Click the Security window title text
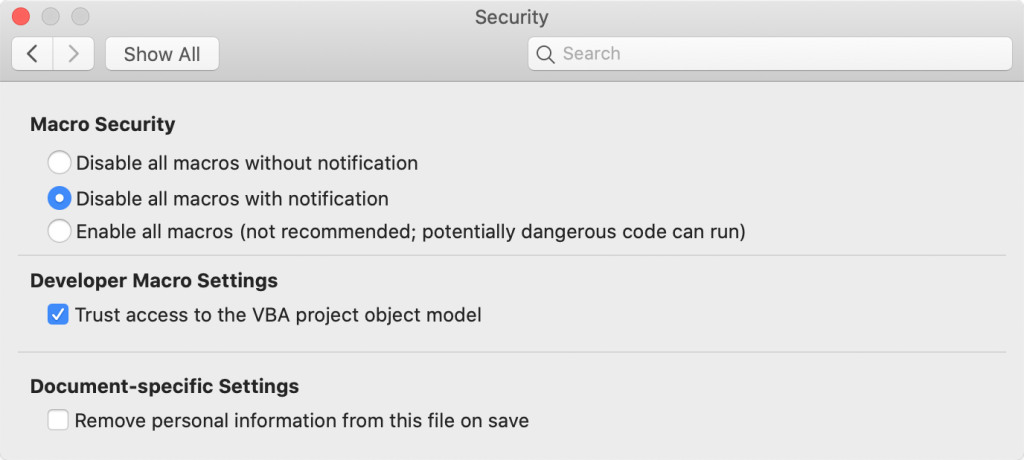This screenshot has width=1024, height=460. [x=511, y=17]
